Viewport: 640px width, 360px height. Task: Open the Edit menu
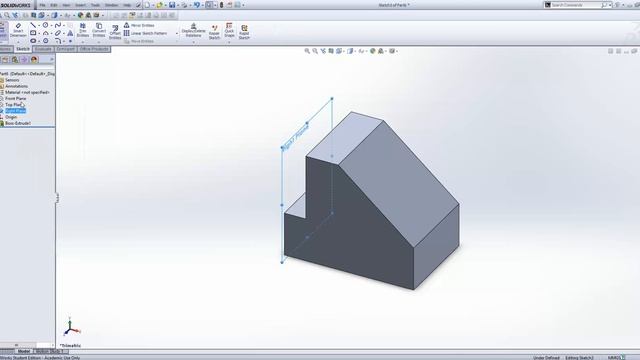[x=54, y=5]
